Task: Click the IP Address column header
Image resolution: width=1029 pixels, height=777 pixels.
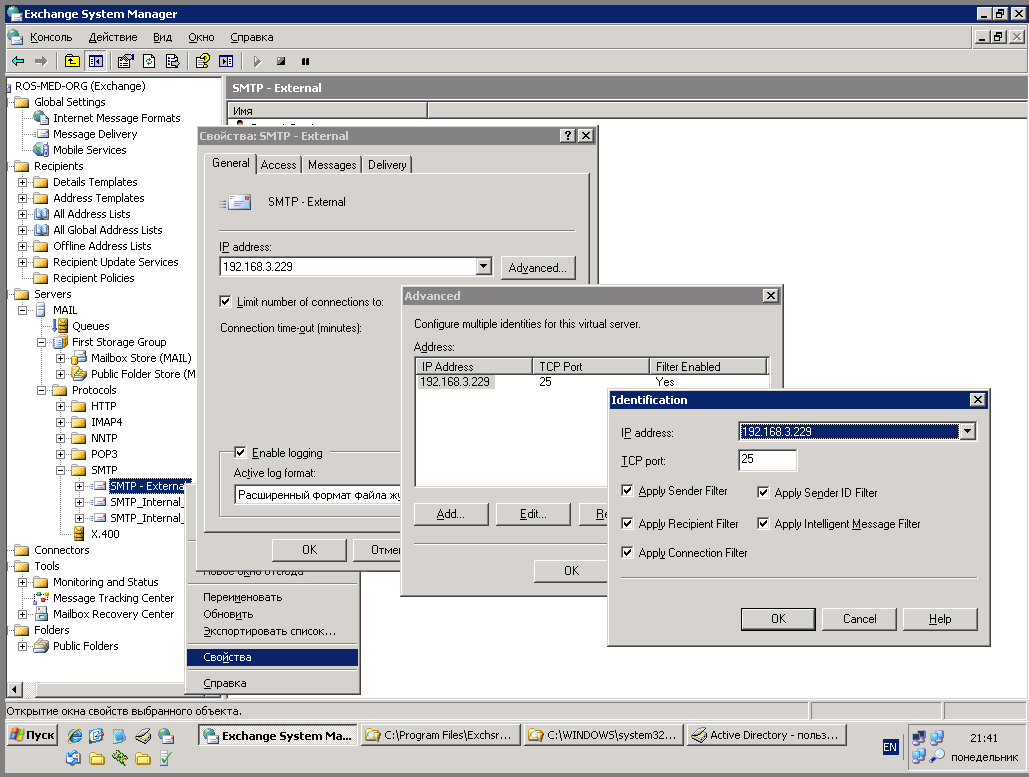Action: click(474, 366)
